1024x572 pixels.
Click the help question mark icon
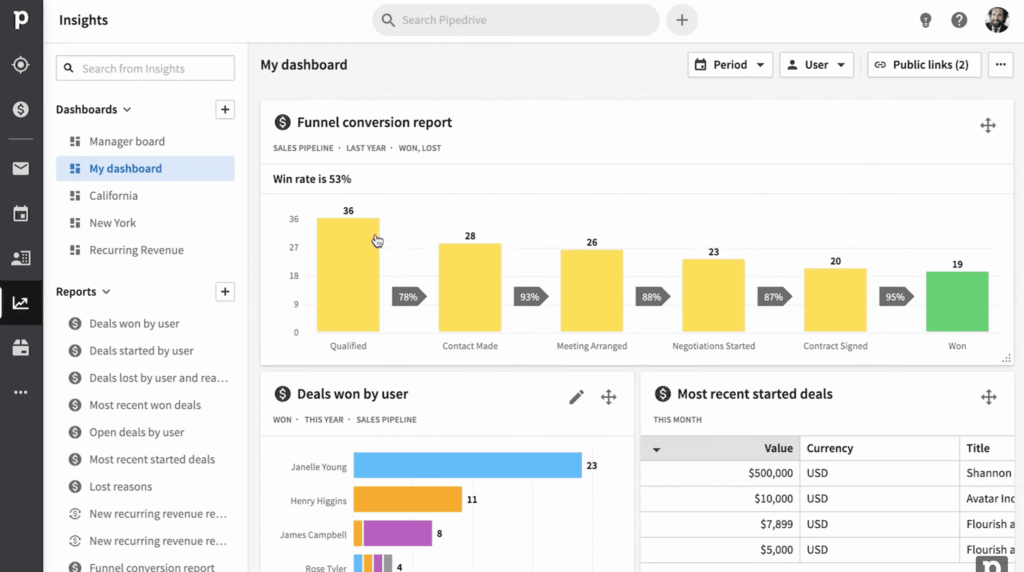[959, 20]
